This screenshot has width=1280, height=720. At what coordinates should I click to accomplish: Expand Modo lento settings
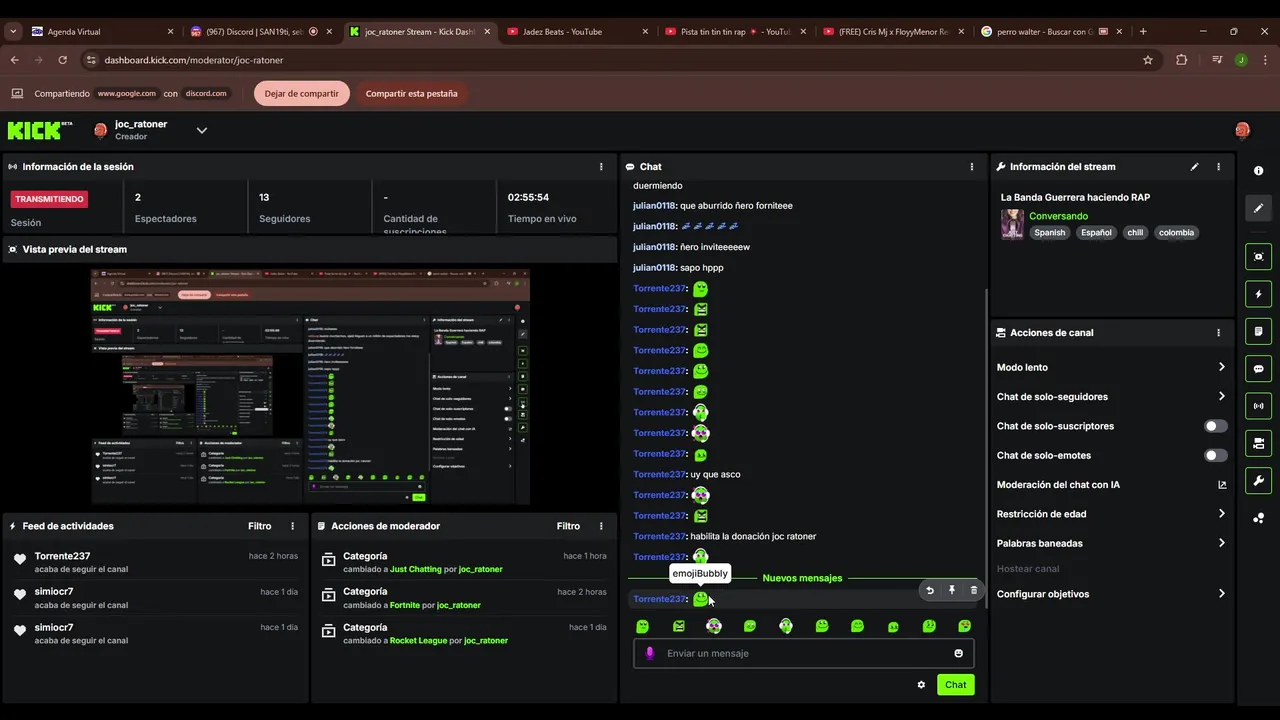[1221, 367]
